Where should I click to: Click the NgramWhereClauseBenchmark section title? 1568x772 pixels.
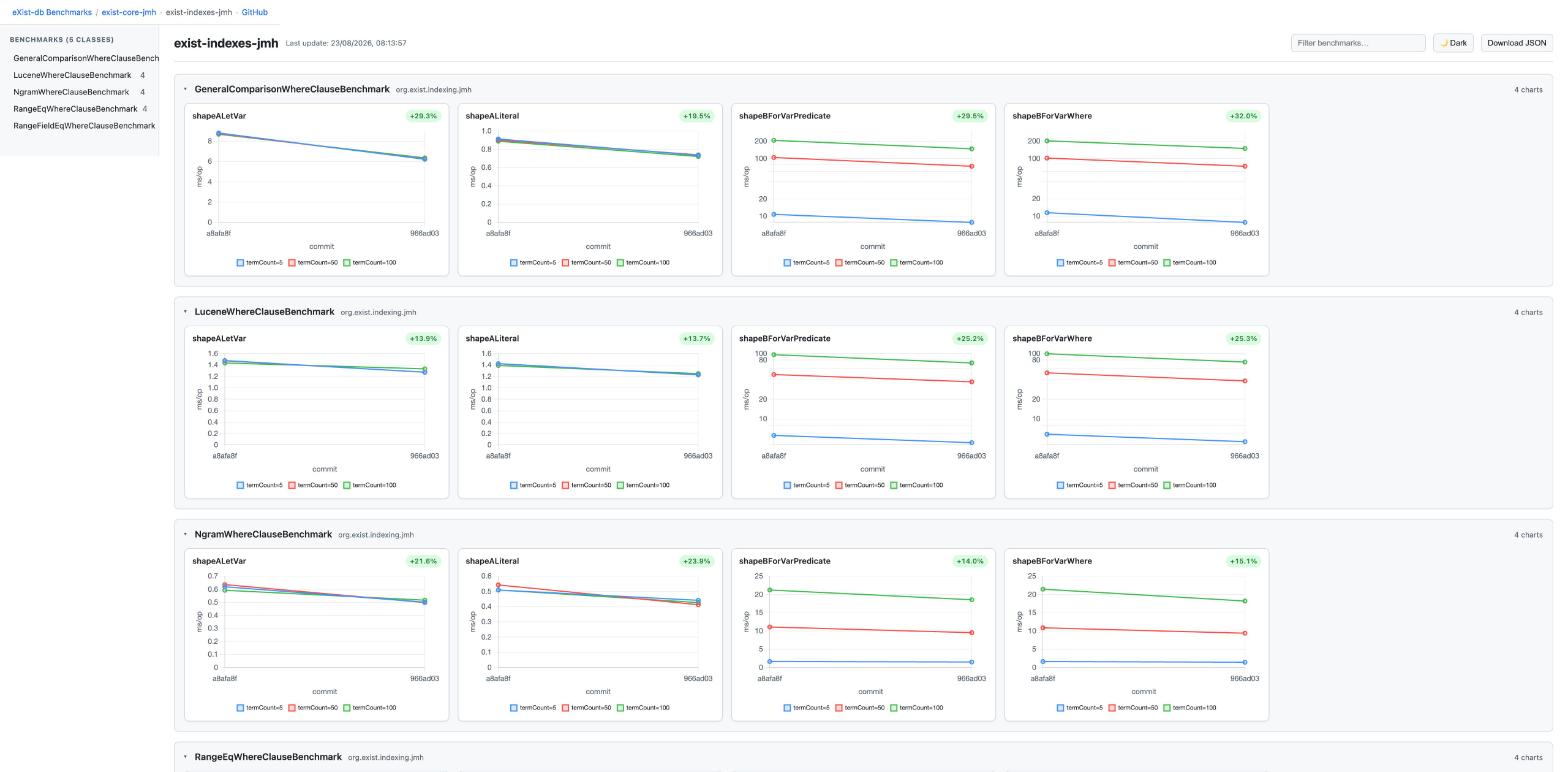(263, 534)
